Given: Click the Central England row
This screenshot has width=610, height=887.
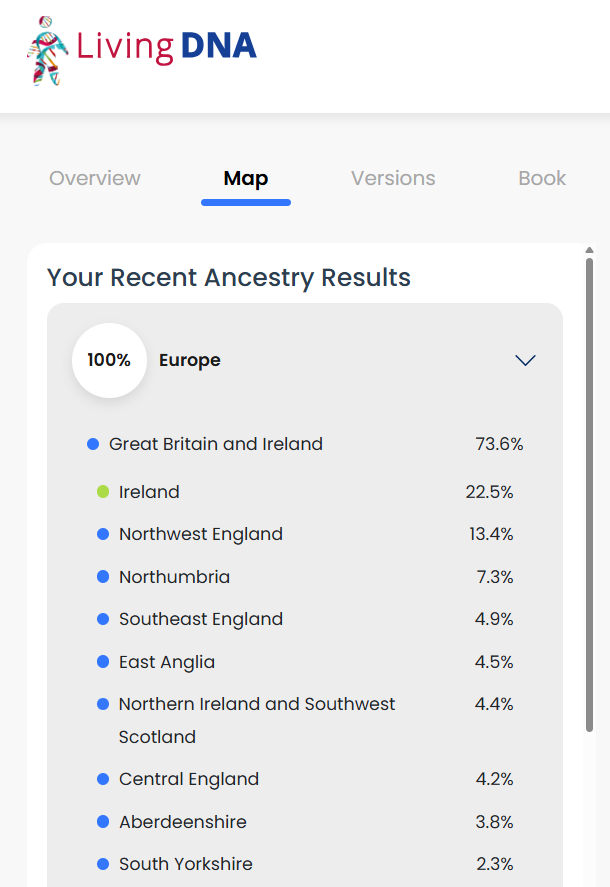Looking at the screenshot, I should [305, 779].
